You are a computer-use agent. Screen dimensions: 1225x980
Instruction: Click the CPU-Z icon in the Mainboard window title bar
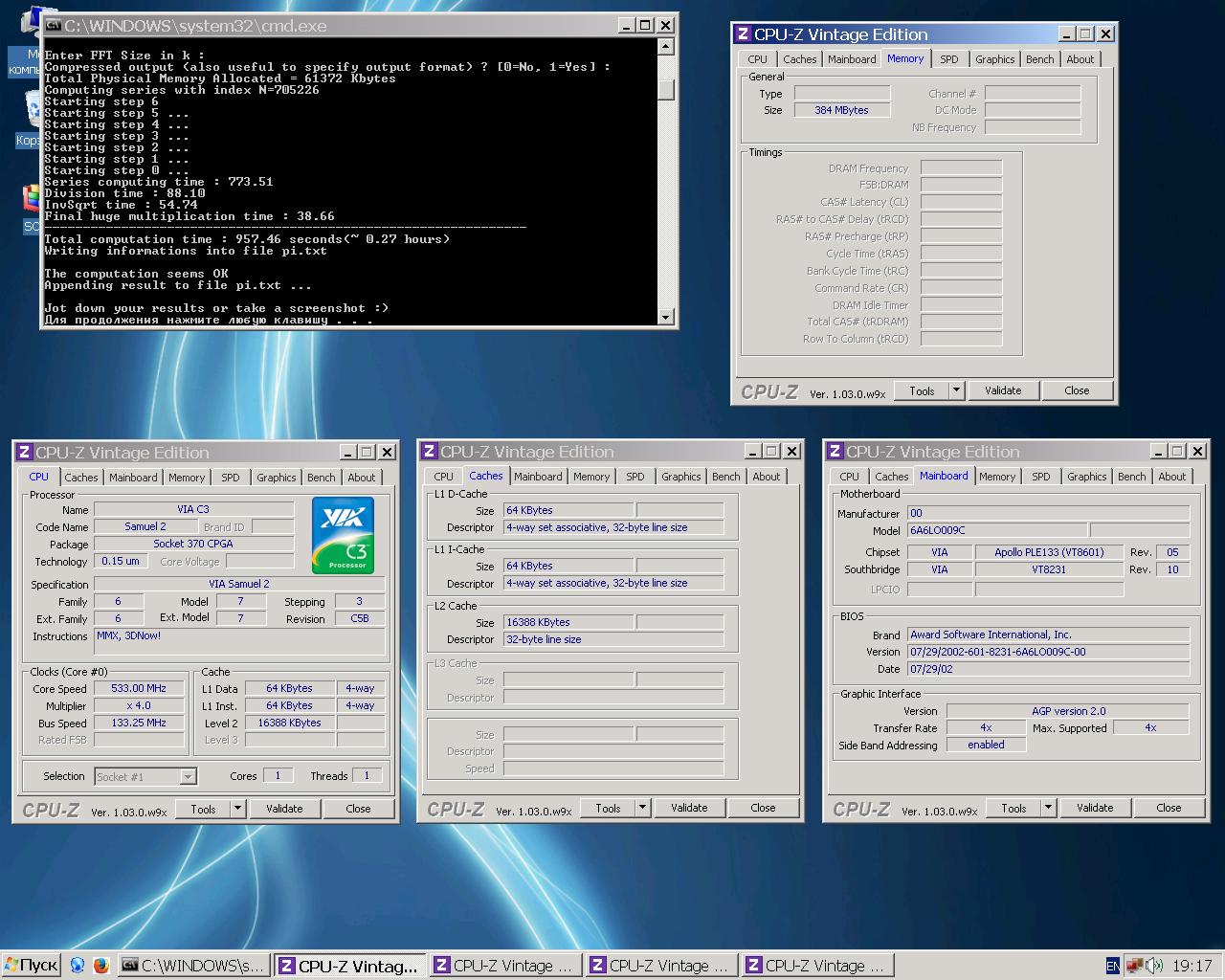click(x=835, y=451)
